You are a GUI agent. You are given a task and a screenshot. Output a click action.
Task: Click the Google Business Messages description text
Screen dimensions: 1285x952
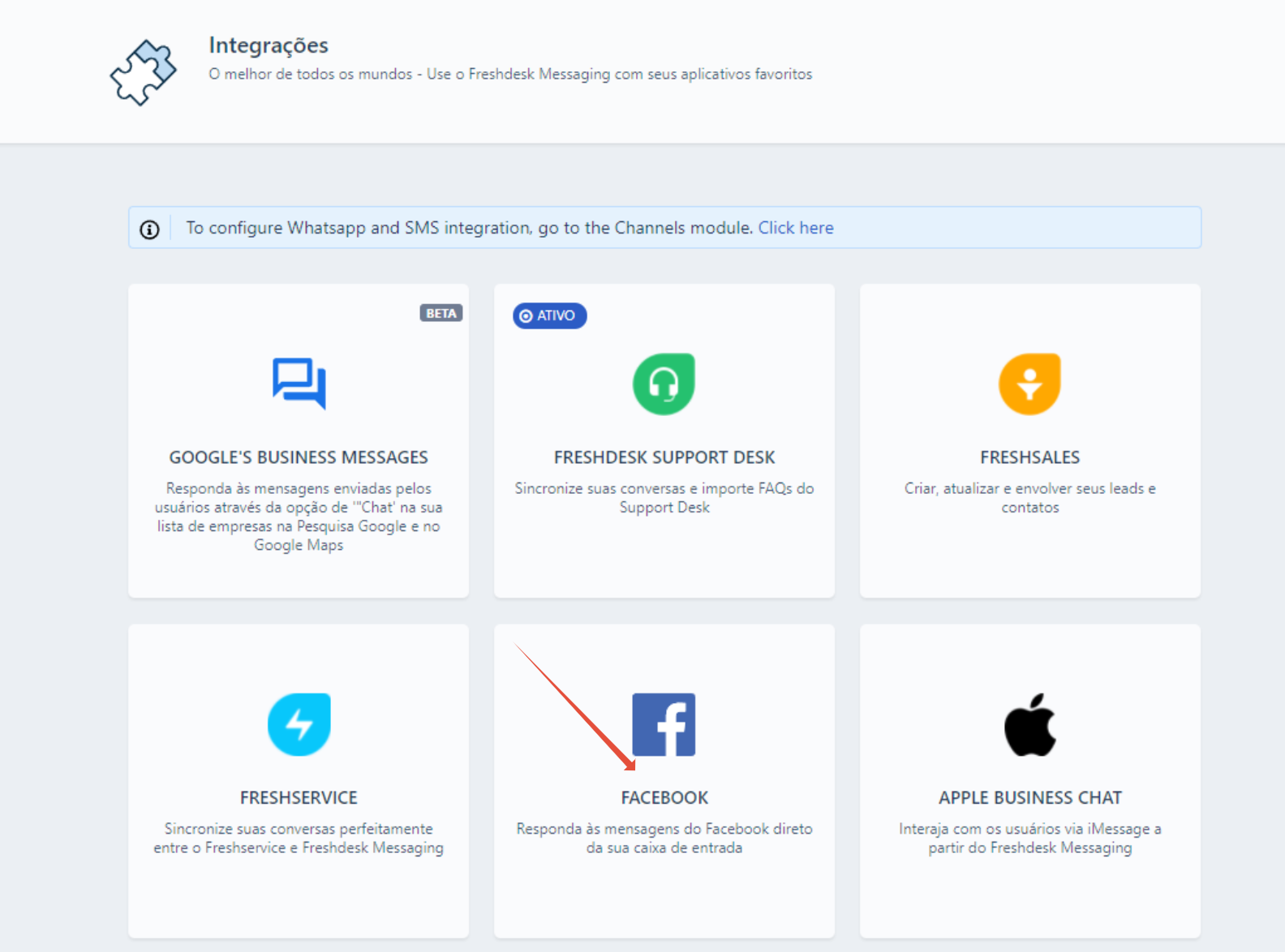[299, 517]
